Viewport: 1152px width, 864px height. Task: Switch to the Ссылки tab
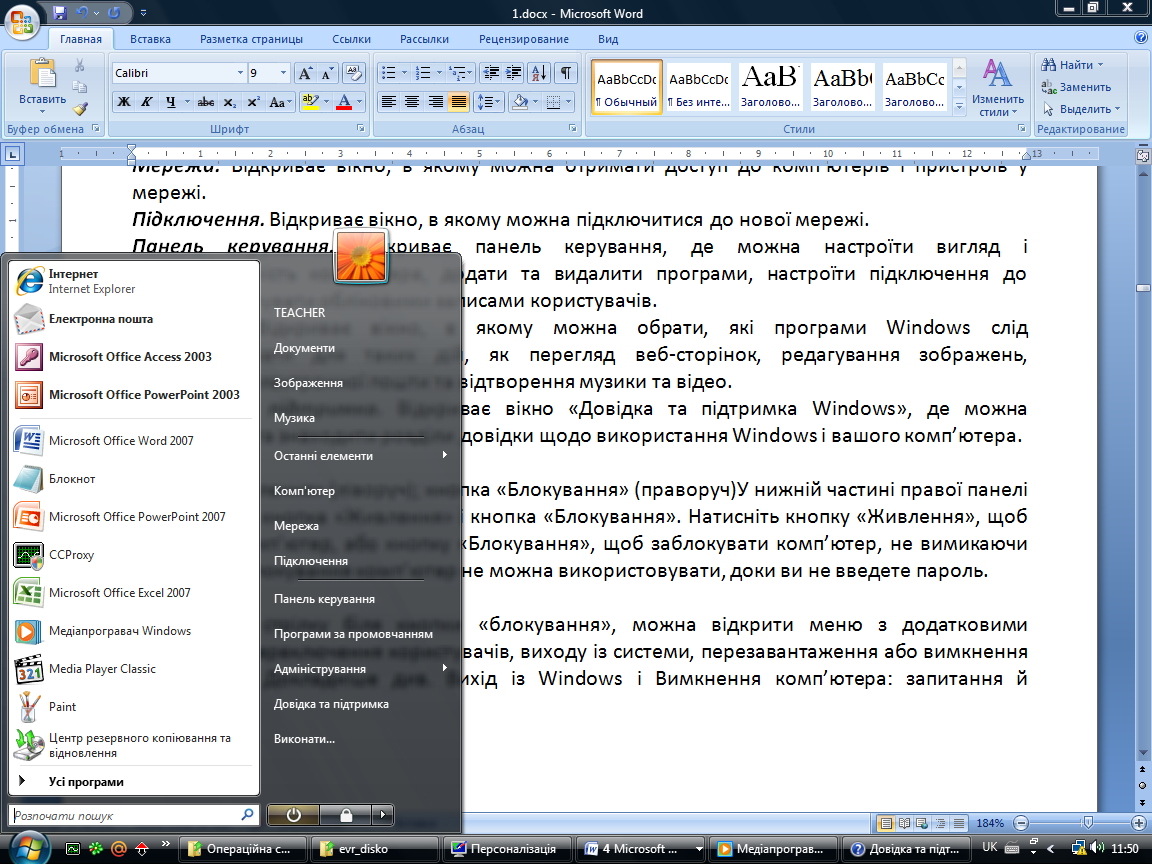351,39
